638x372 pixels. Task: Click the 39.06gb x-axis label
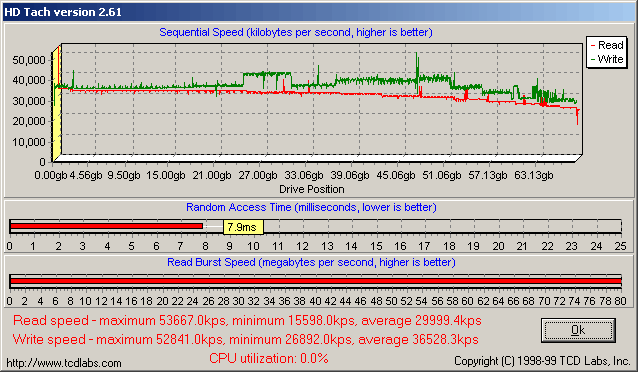[x=350, y=175]
